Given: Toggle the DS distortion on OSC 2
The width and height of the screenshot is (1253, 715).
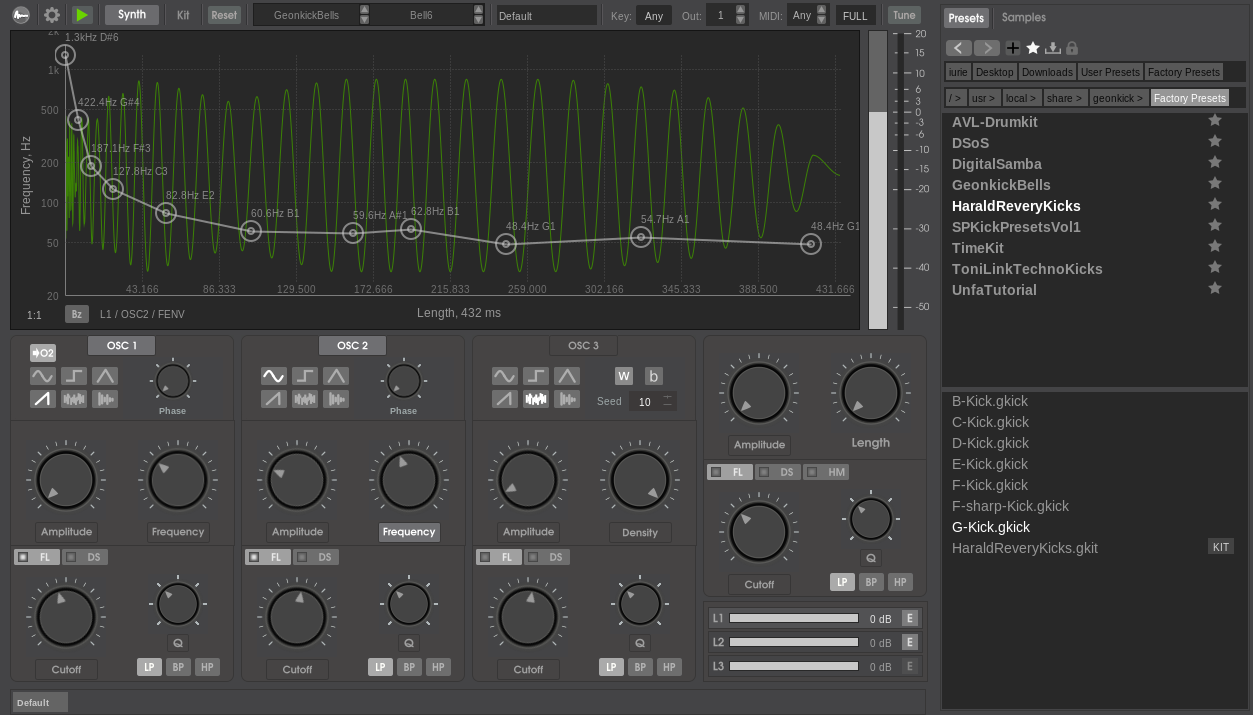Looking at the screenshot, I should [x=316, y=557].
